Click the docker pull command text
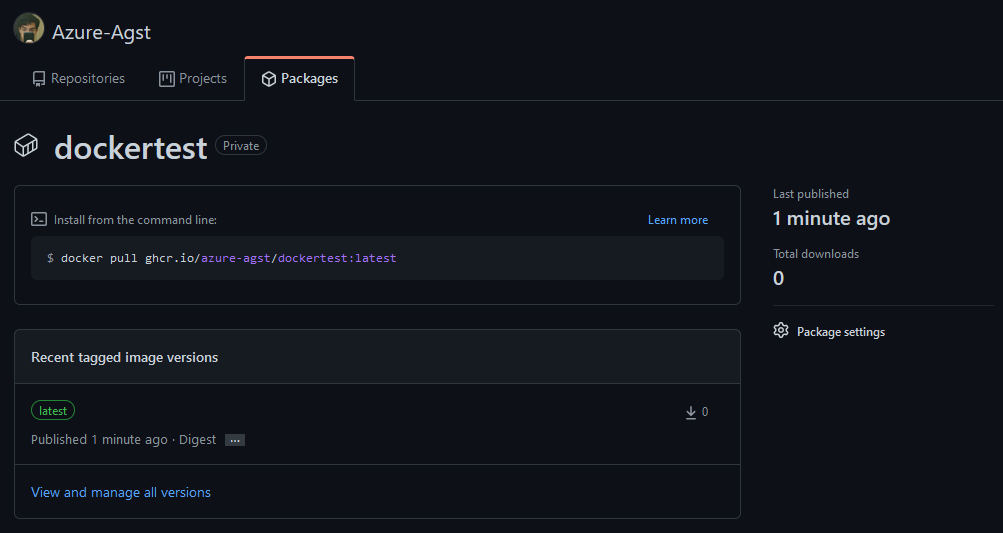Screen dimensions: 1003x533 221,258
